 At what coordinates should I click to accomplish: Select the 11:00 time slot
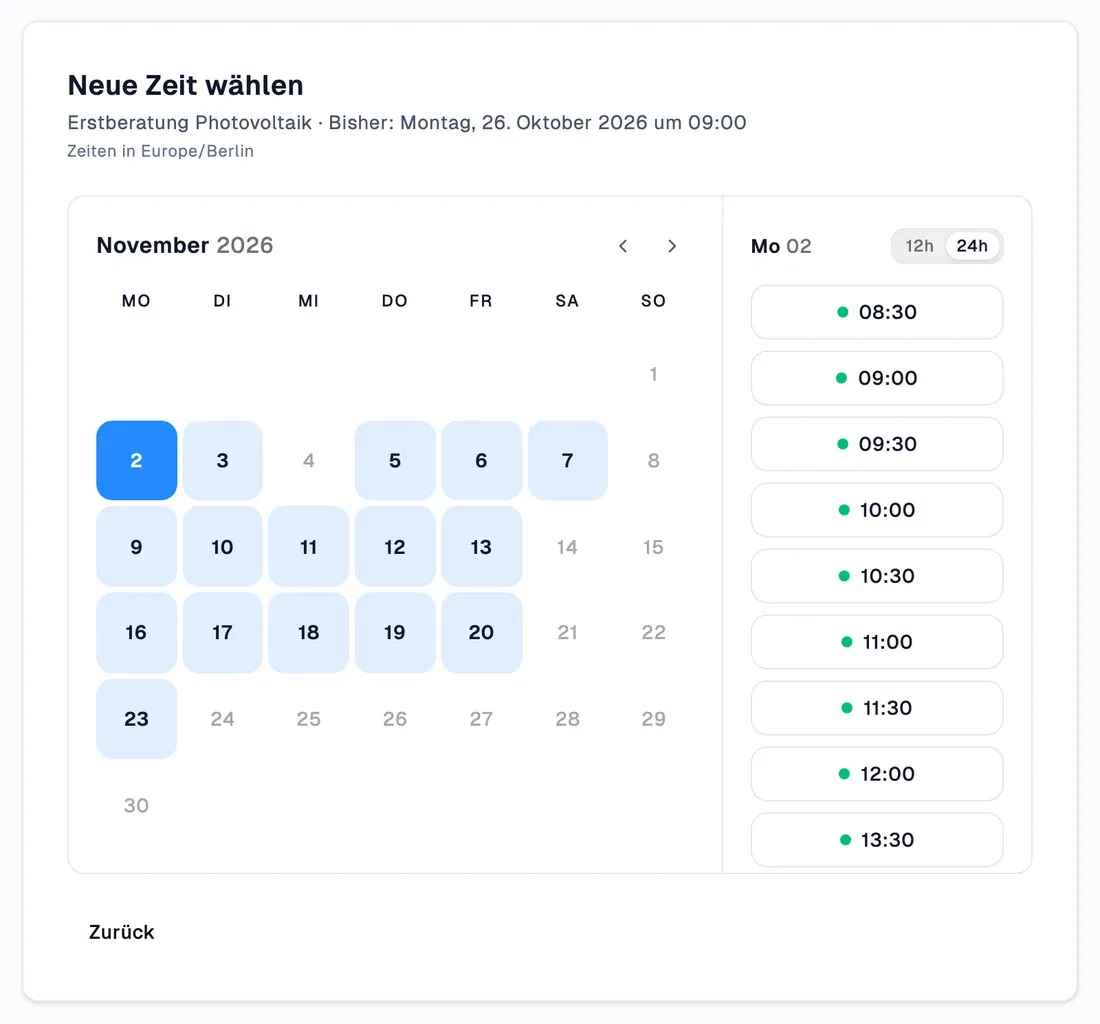tap(877, 642)
